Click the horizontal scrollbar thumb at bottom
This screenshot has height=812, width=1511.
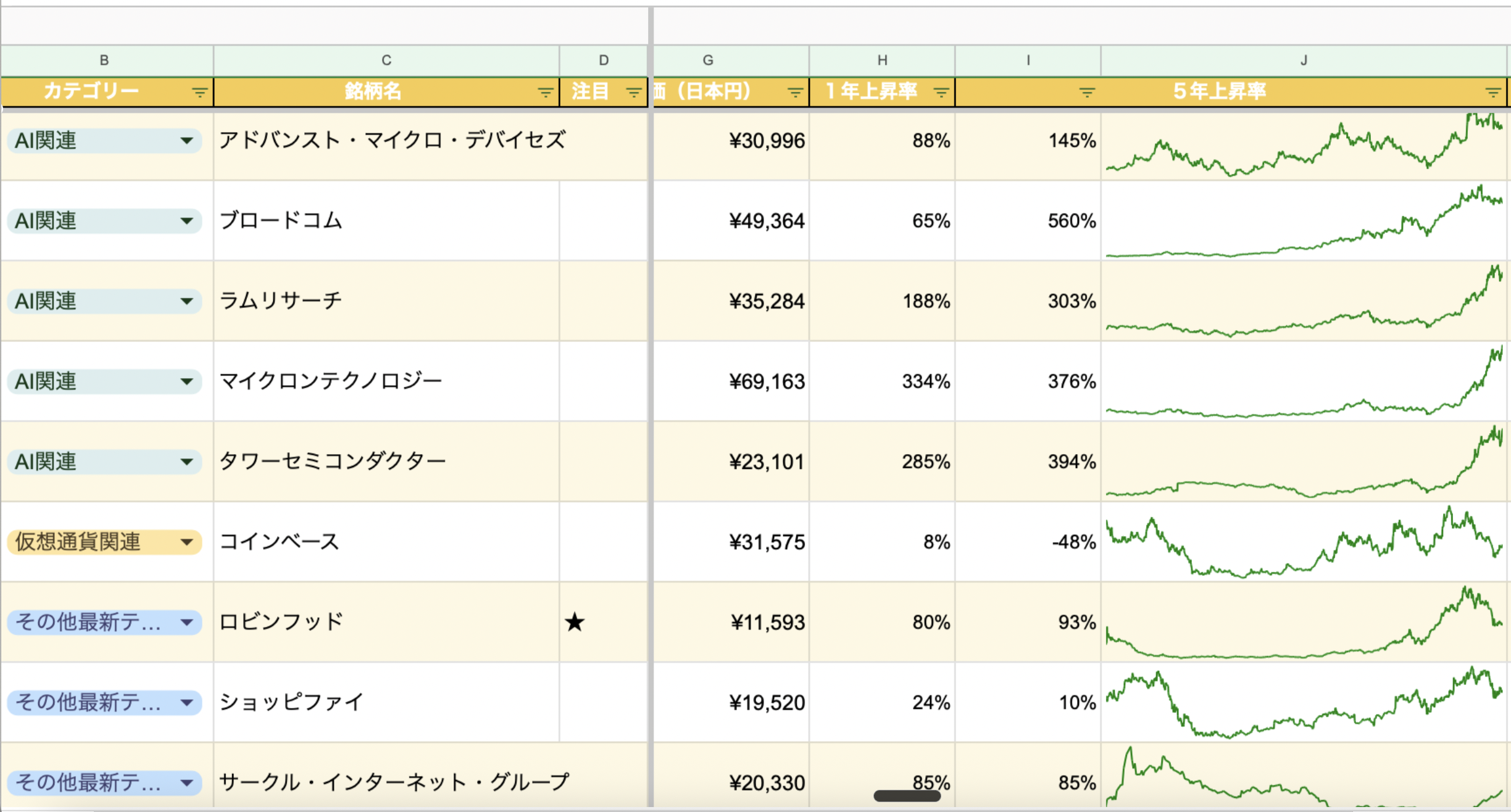point(907,796)
